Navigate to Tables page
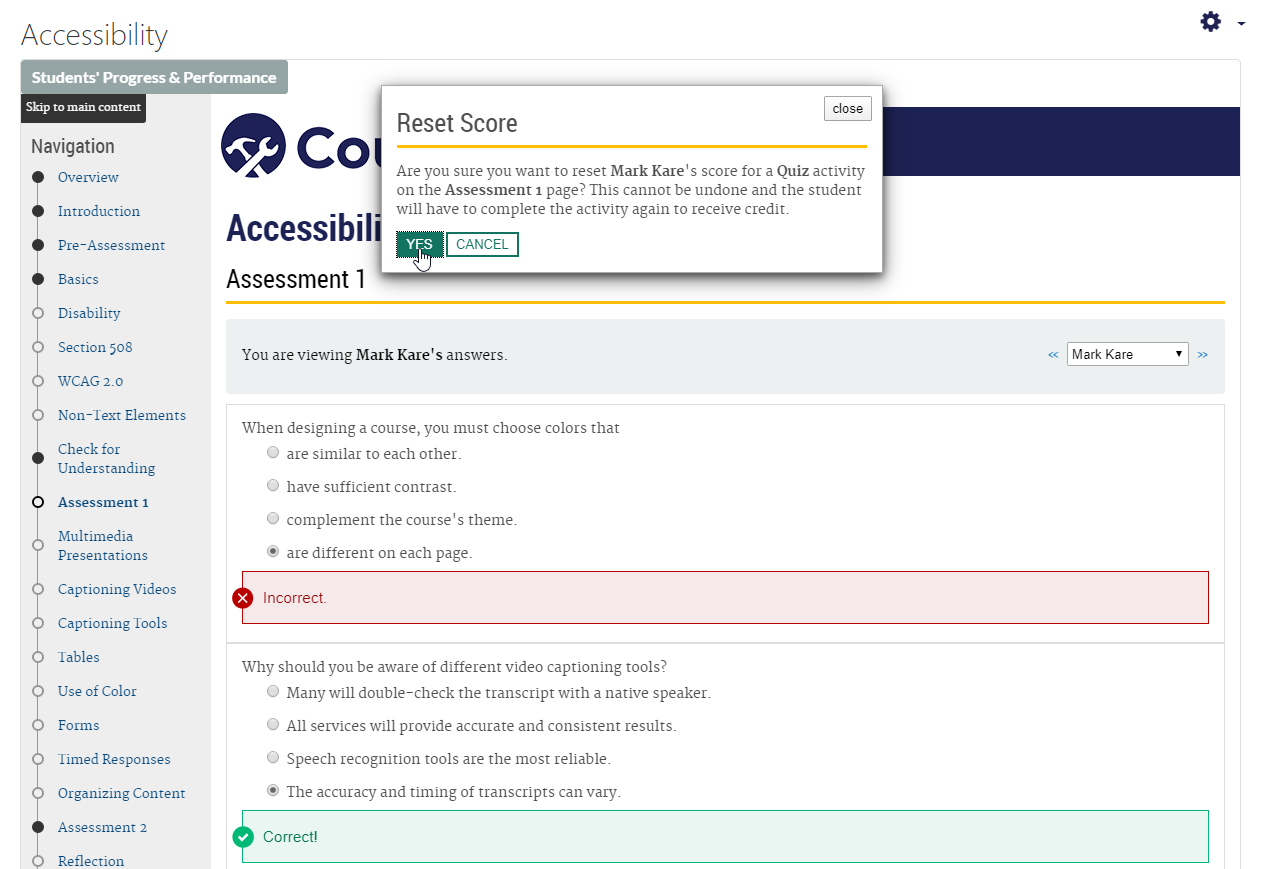Screen dimensions: 1261x869 pos(79,657)
